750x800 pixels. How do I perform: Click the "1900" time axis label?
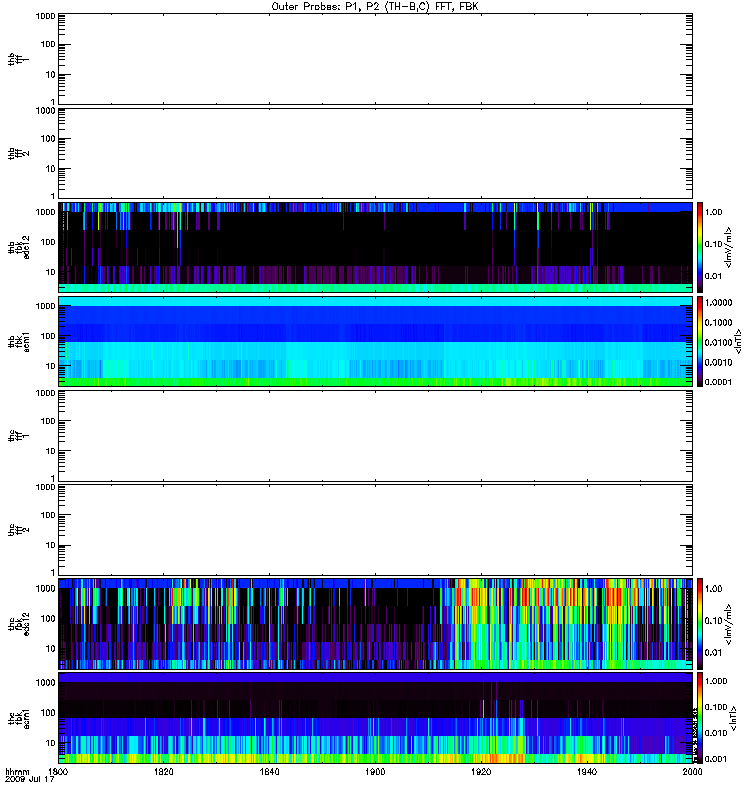click(x=375, y=771)
